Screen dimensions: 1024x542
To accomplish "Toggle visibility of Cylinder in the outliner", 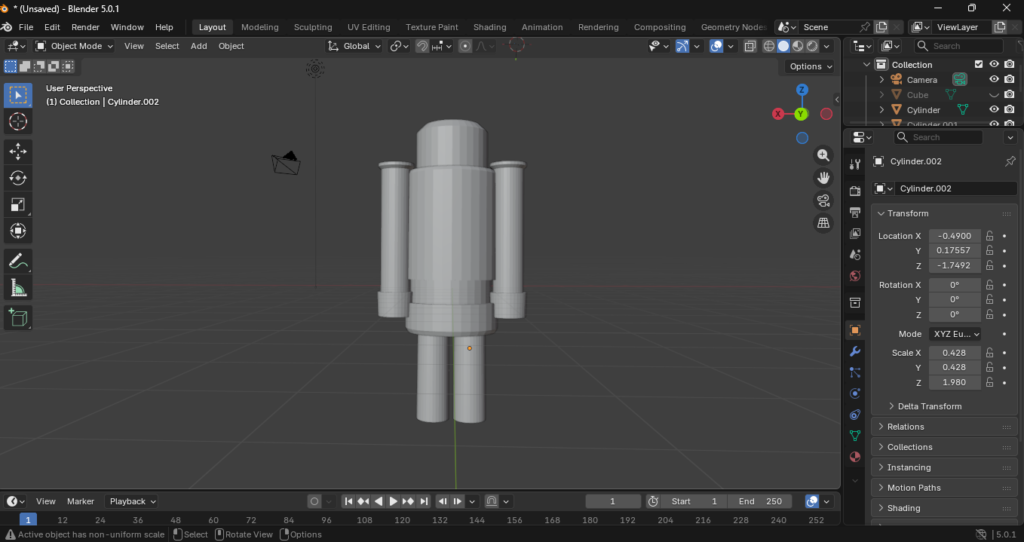I will (x=994, y=109).
